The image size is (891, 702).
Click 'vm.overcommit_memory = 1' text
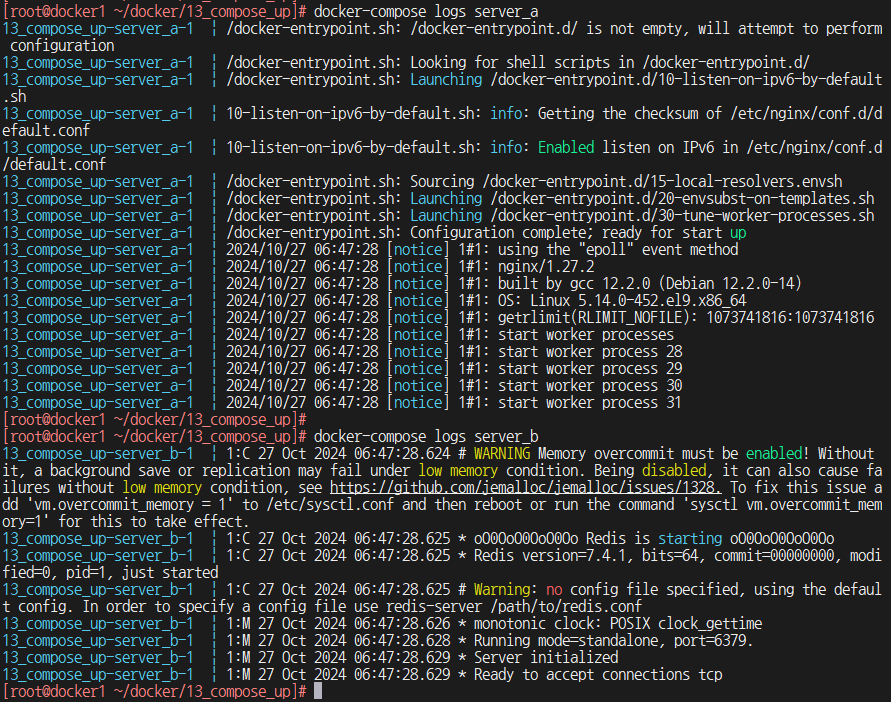coord(130,505)
